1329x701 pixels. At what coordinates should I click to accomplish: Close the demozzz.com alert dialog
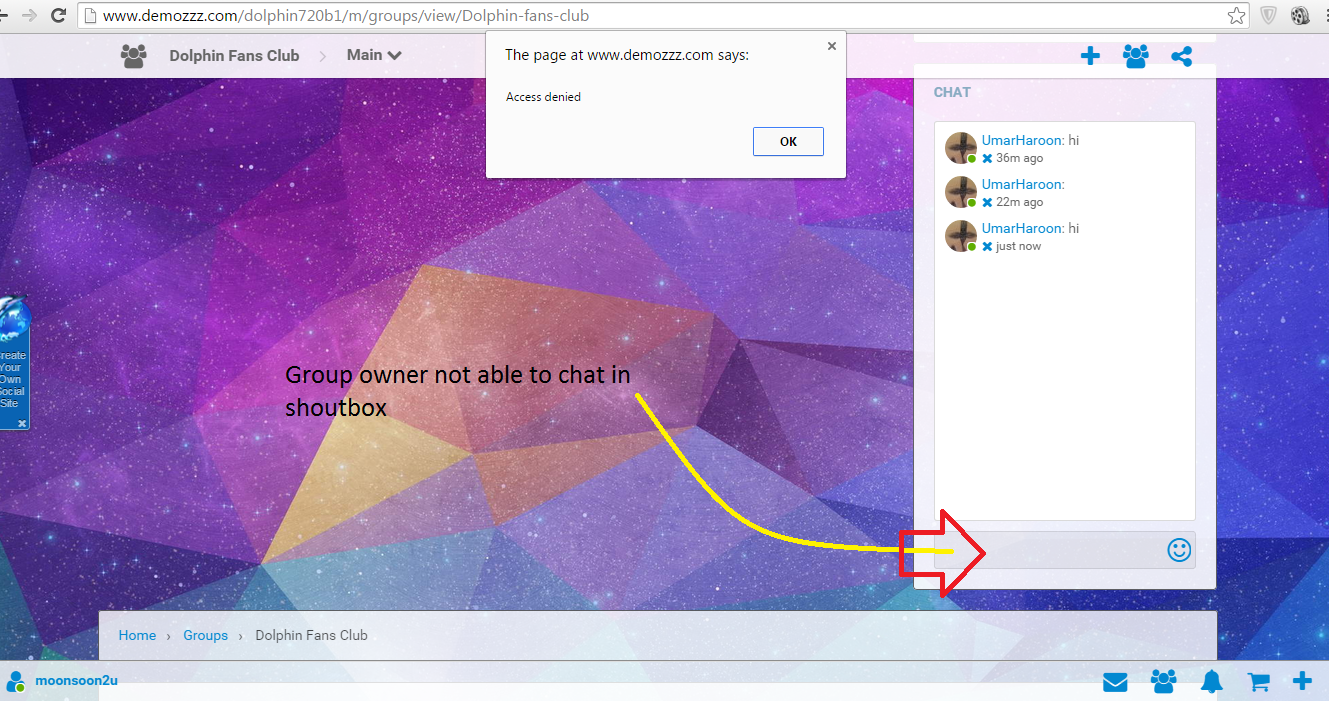click(830, 46)
